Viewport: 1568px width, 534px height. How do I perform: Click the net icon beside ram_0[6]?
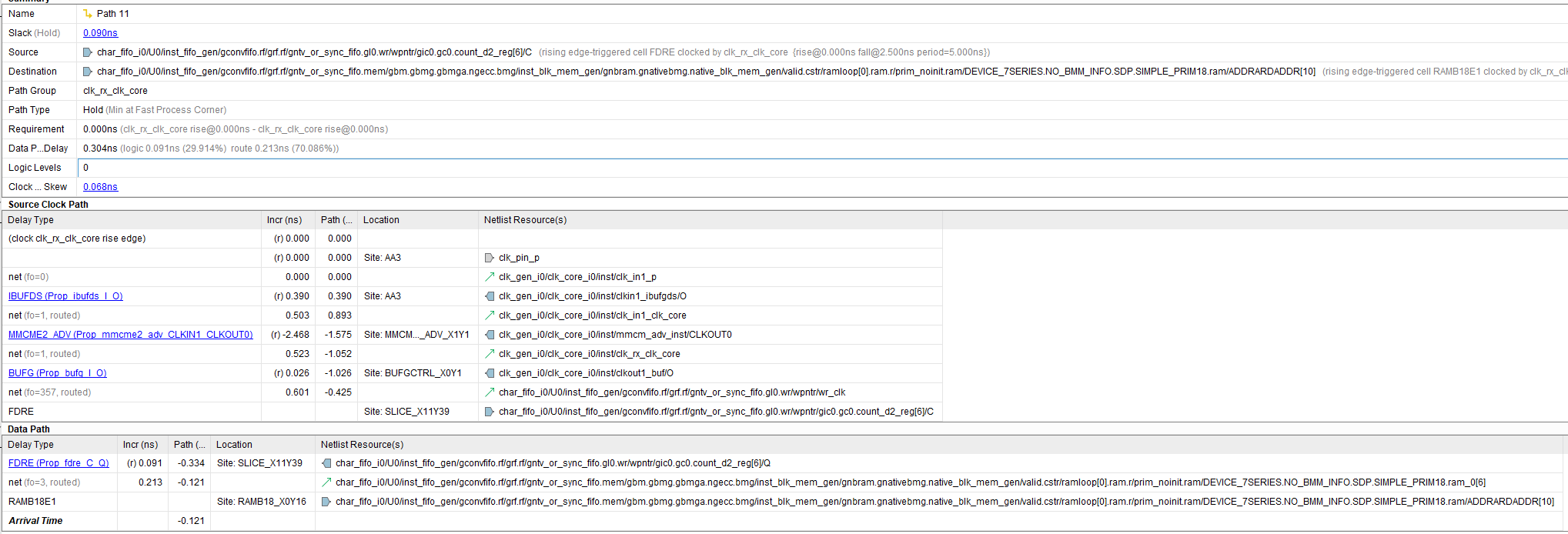326,482
